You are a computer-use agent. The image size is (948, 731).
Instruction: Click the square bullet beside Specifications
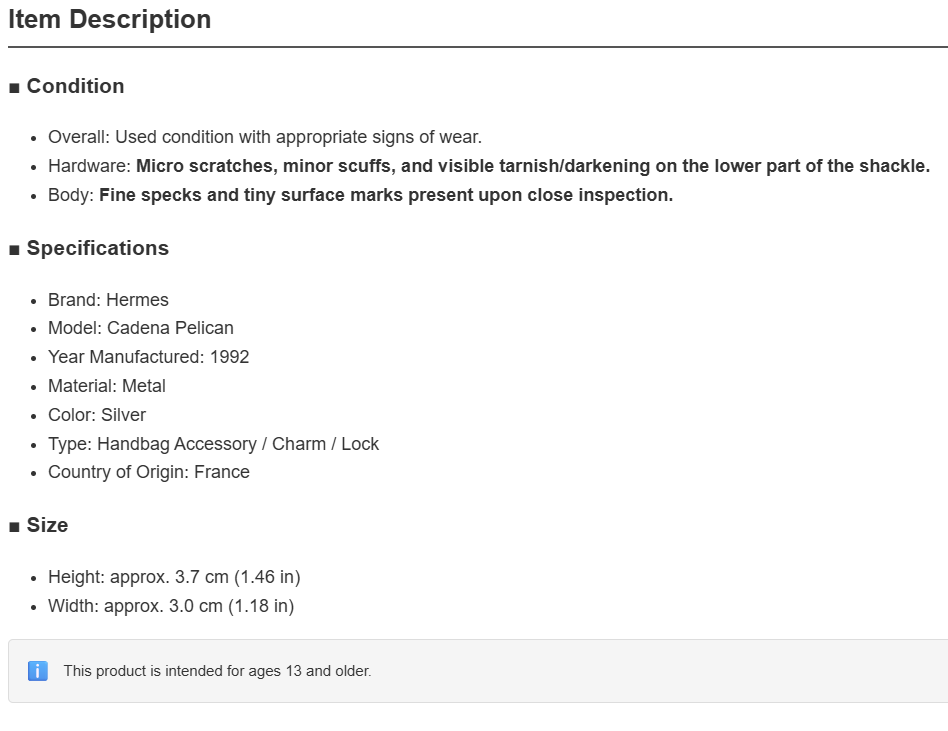click(x=15, y=250)
